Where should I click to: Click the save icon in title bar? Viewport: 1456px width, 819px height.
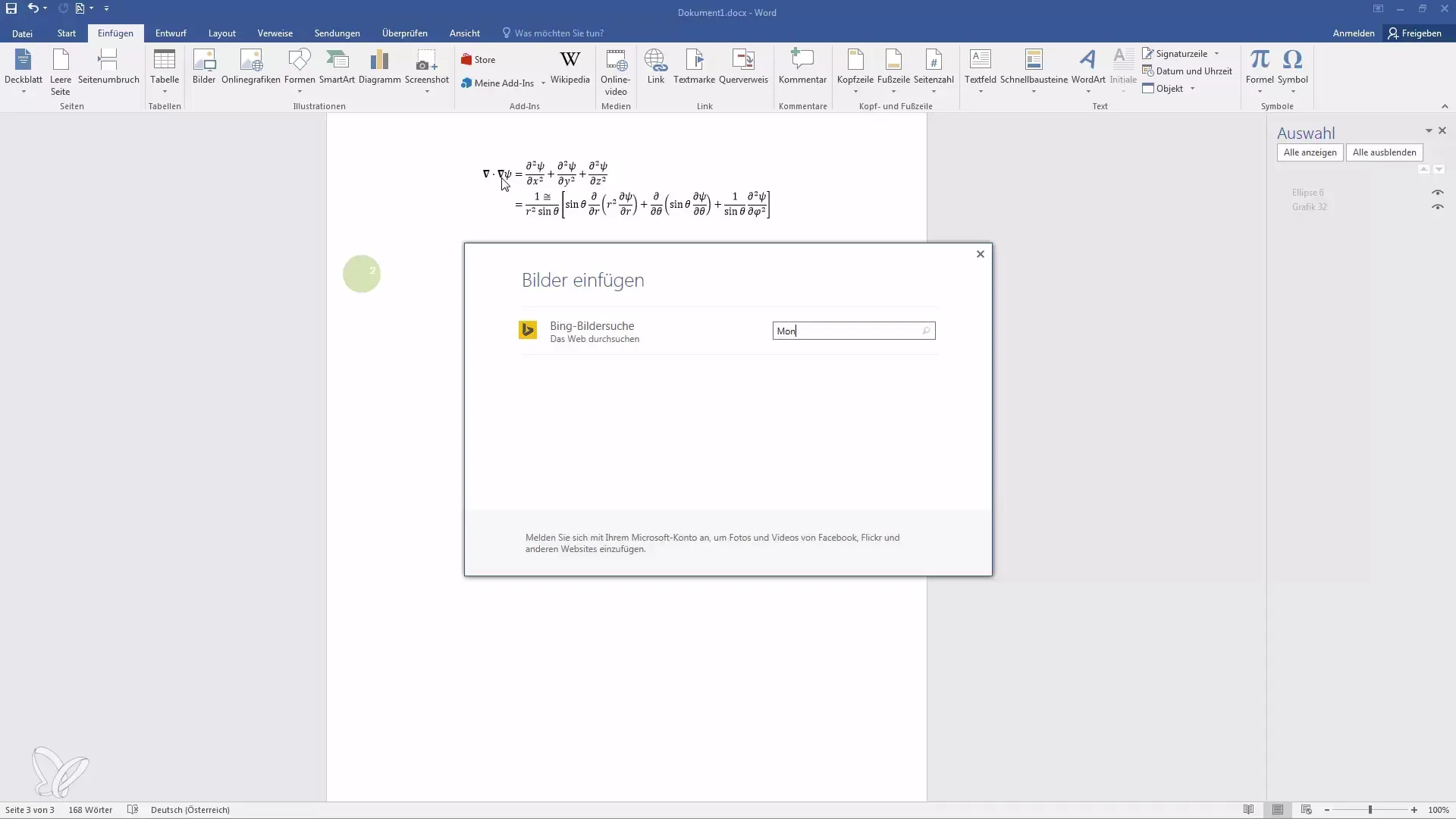pos(11,8)
